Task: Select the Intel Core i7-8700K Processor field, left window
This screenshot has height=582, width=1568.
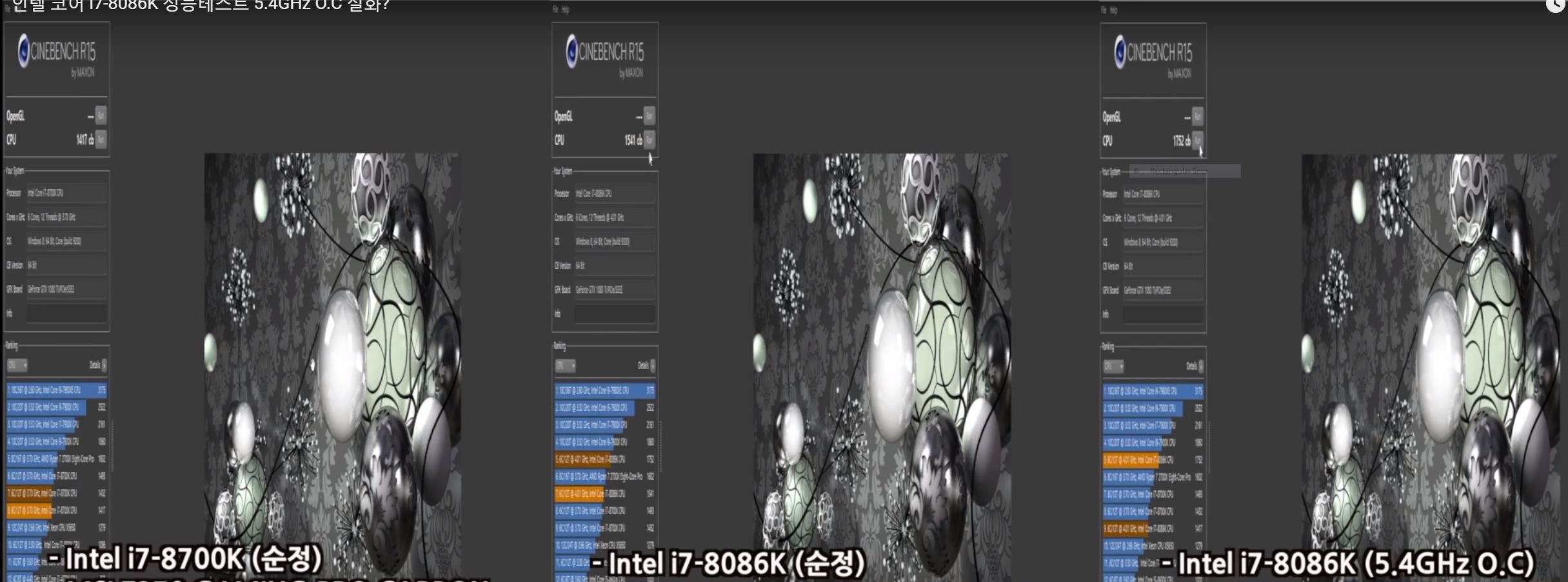Action: [x=66, y=193]
